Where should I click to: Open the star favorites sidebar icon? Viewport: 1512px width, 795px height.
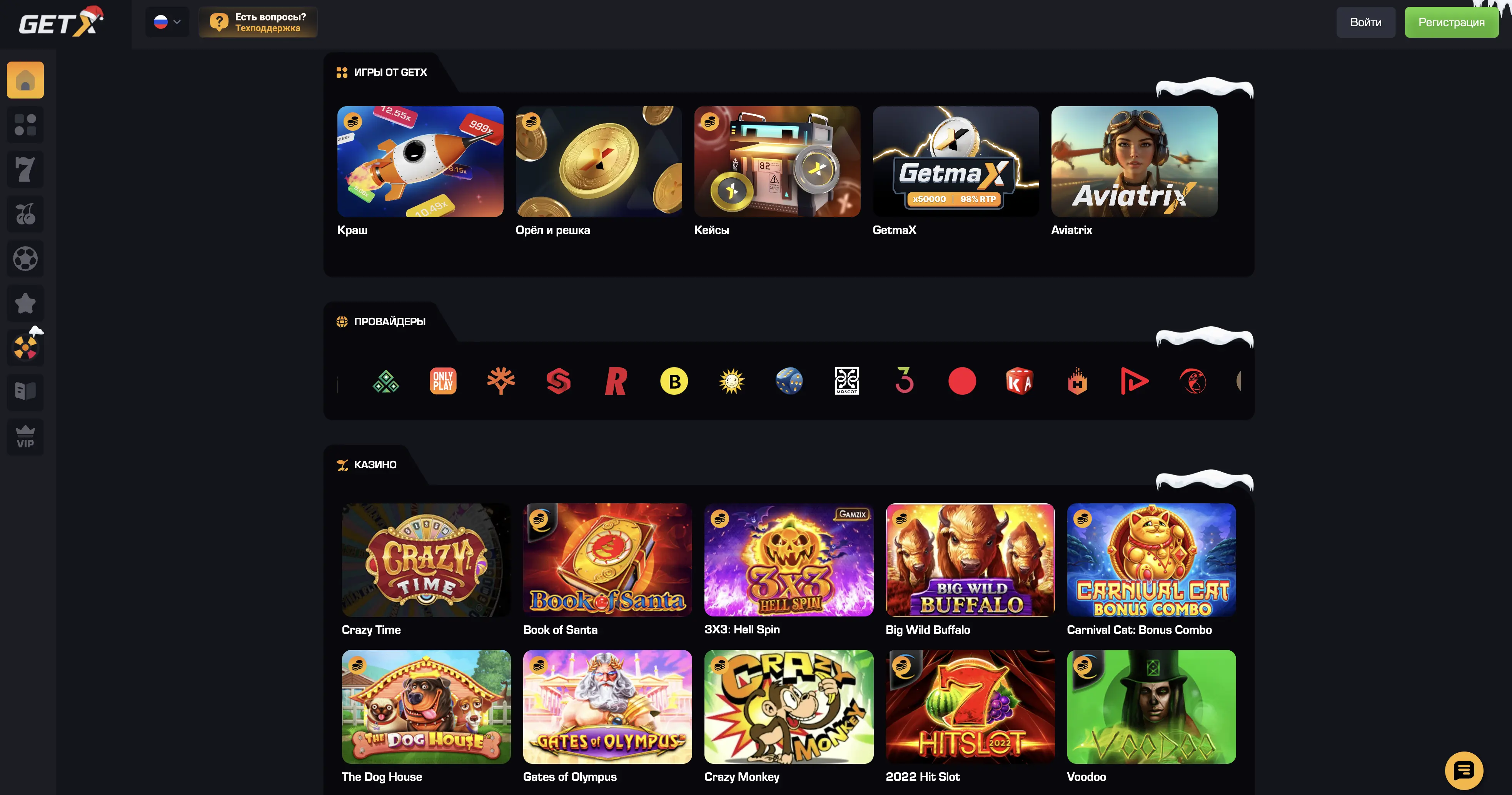coord(25,303)
